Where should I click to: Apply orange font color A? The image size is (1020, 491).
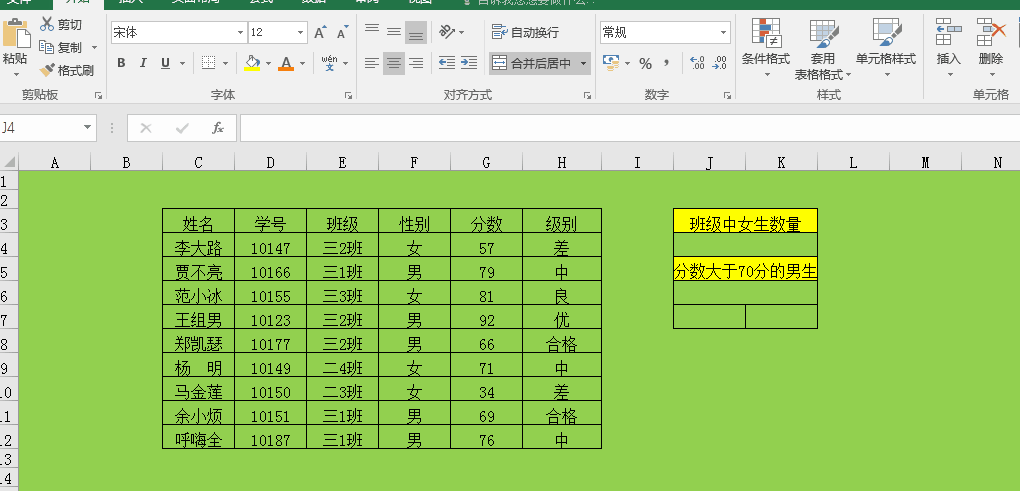pos(286,63)
